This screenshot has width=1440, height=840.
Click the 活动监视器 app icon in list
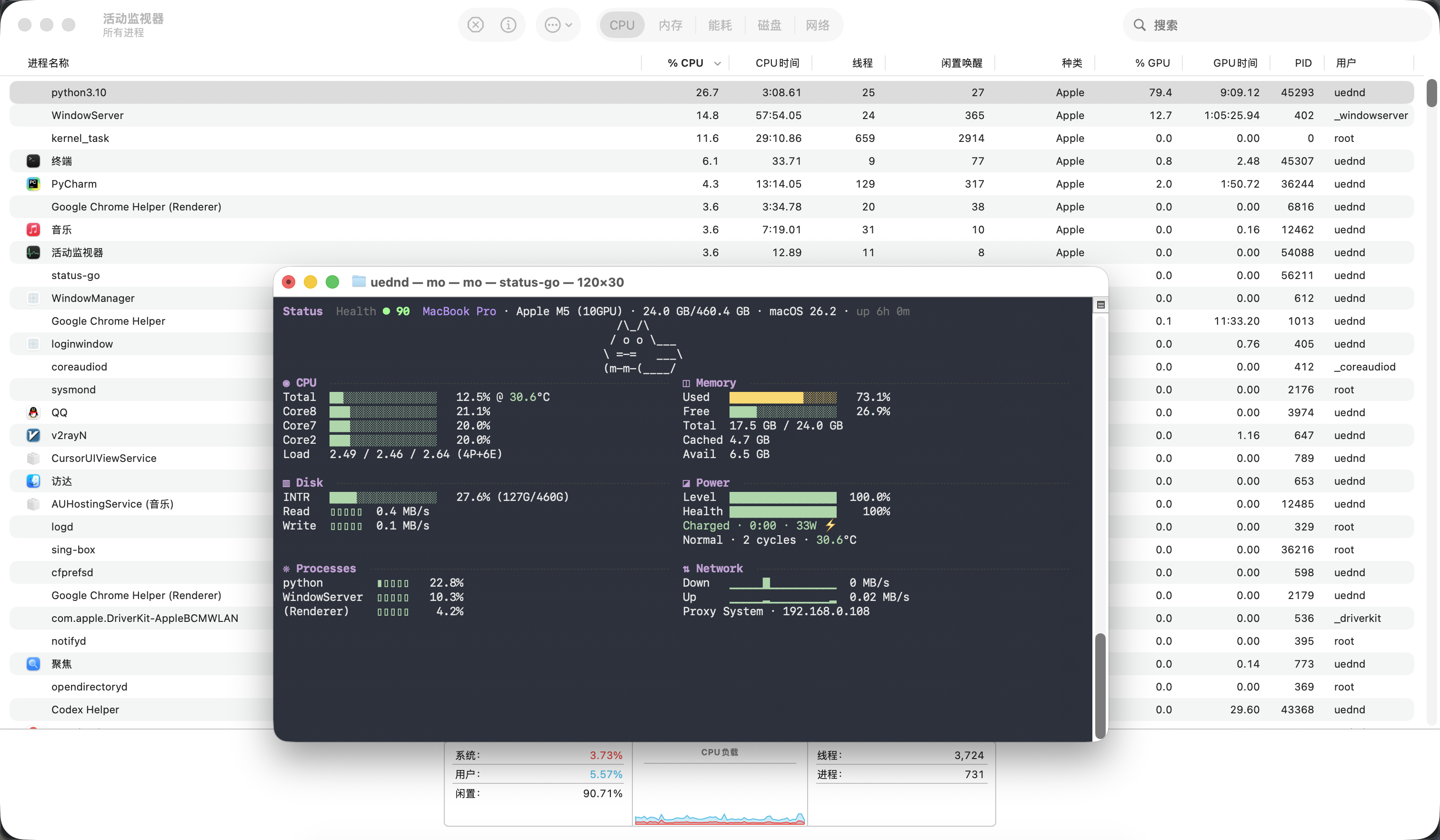click(x=33, y=252)
